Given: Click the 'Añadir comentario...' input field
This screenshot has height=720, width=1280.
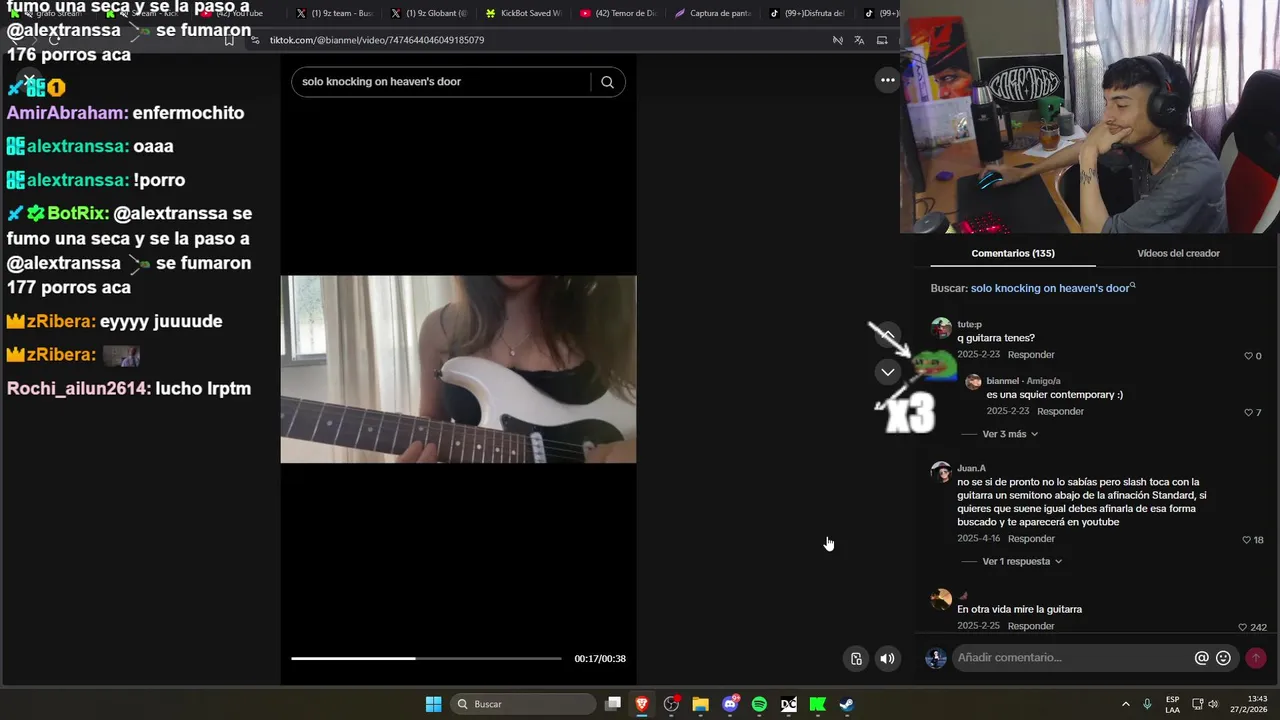Looking at the screenshot, I should (1070, 658).
